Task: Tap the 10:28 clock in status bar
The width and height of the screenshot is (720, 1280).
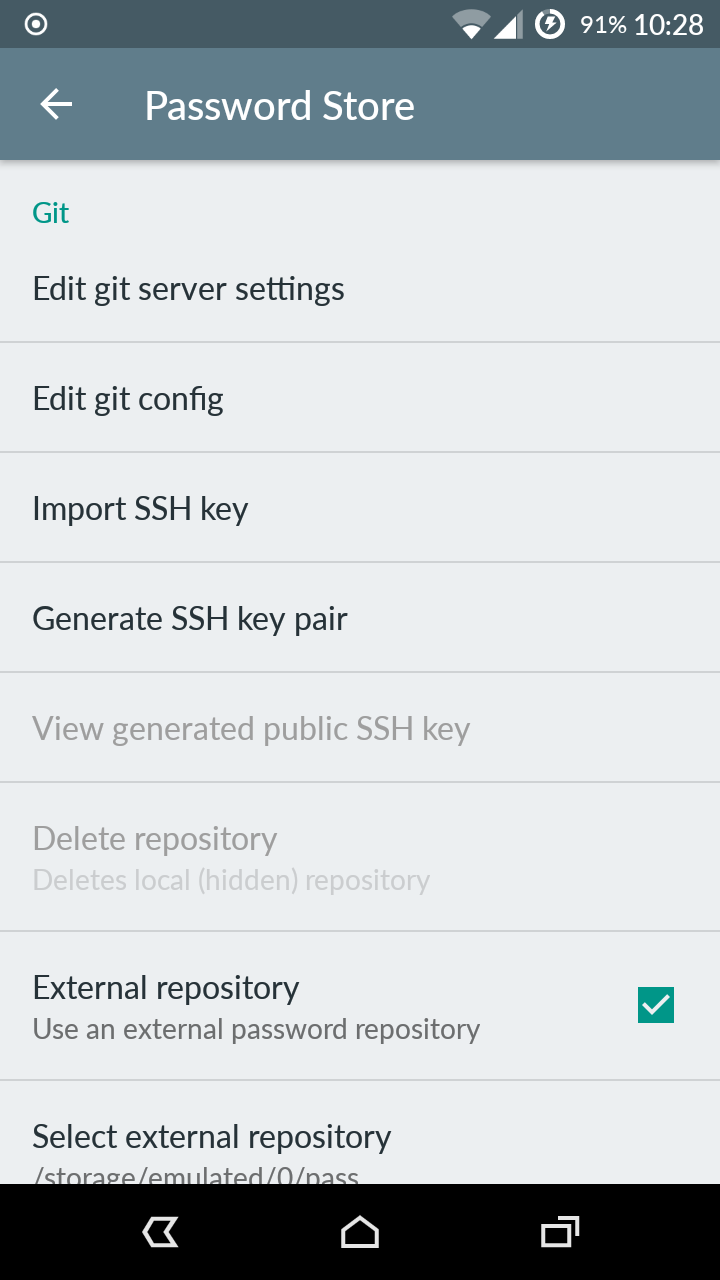Action: [x=668, y=24]
